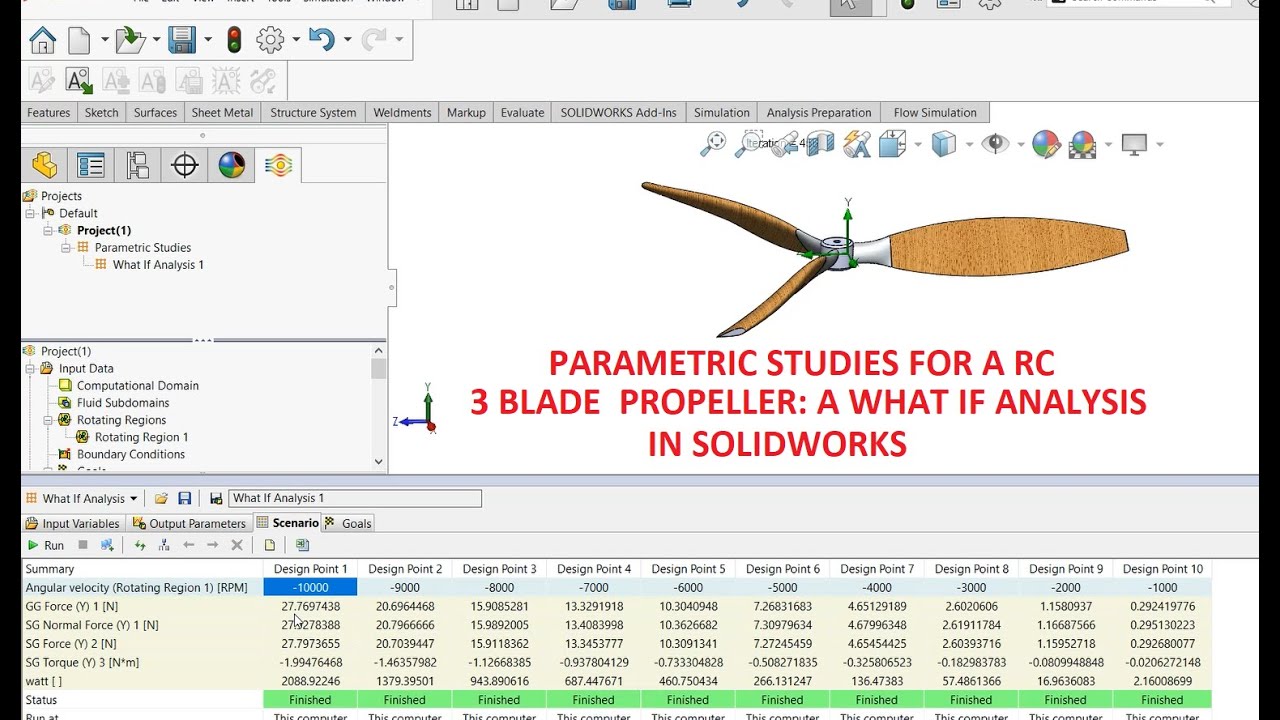Click the Section View icon

[820, 144]
